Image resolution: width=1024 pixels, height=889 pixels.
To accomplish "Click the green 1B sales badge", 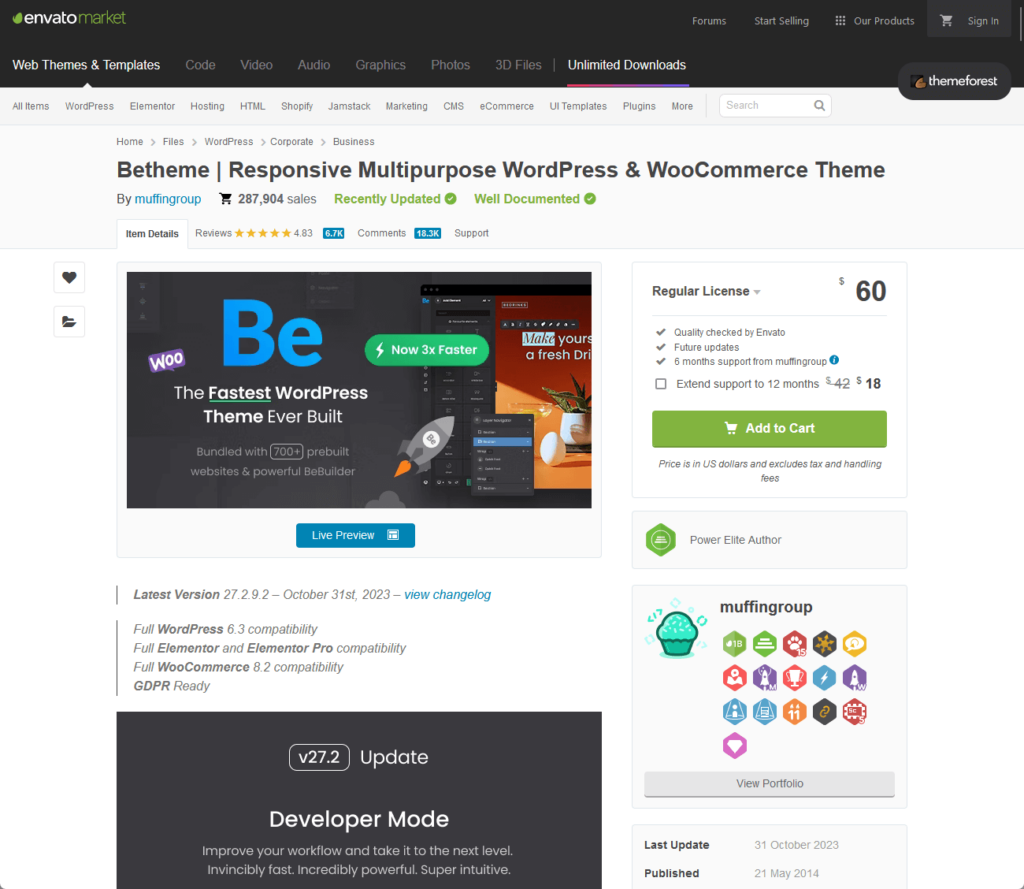I will point(735,644).
